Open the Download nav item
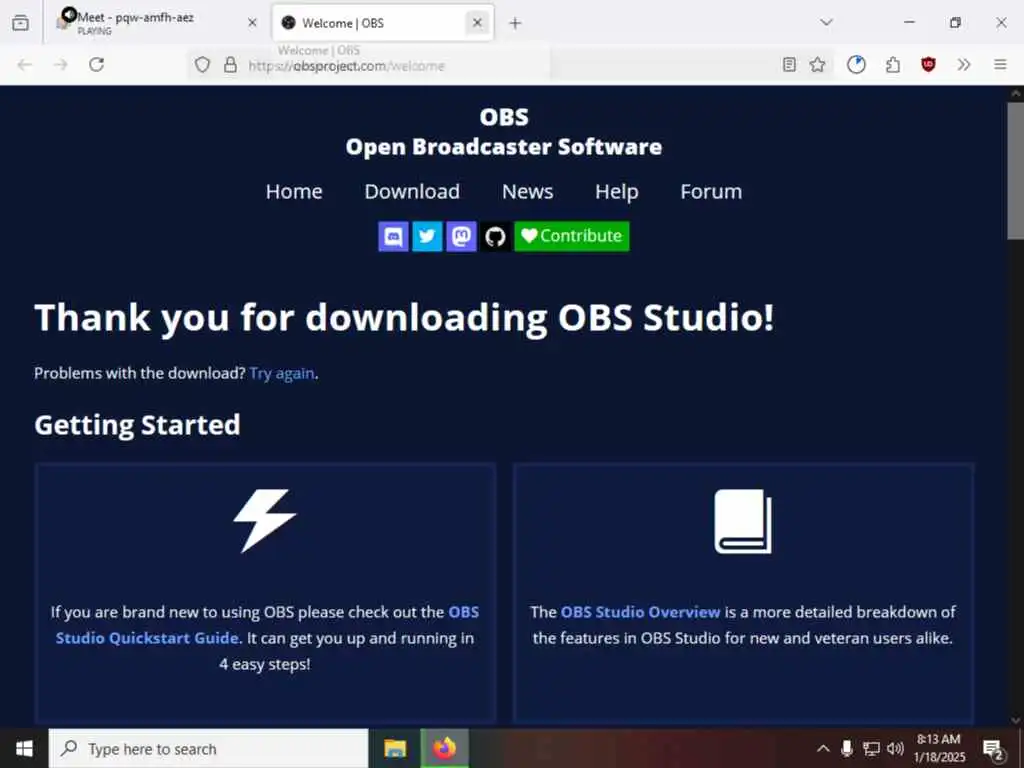The height and width of the screenshot is (768, 1024). pyautogui.click(x=412, y=191)
